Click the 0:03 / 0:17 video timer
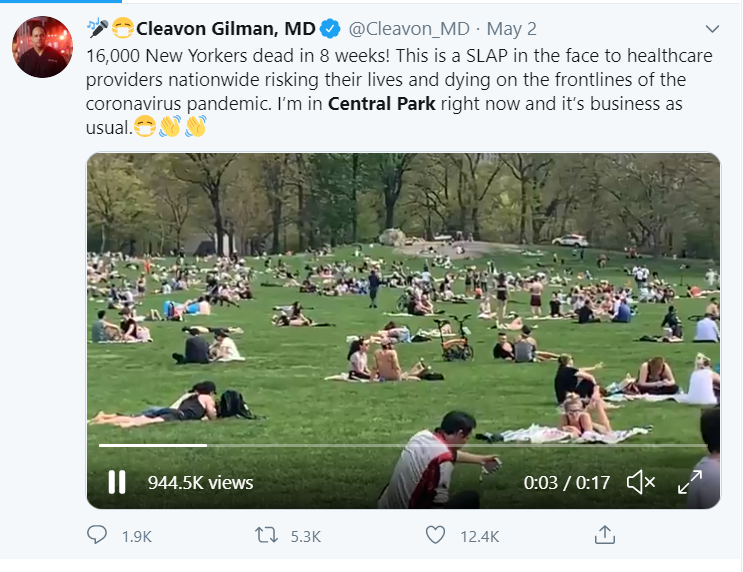This screenshot has width=743, height=572. [x=566, y=482]
